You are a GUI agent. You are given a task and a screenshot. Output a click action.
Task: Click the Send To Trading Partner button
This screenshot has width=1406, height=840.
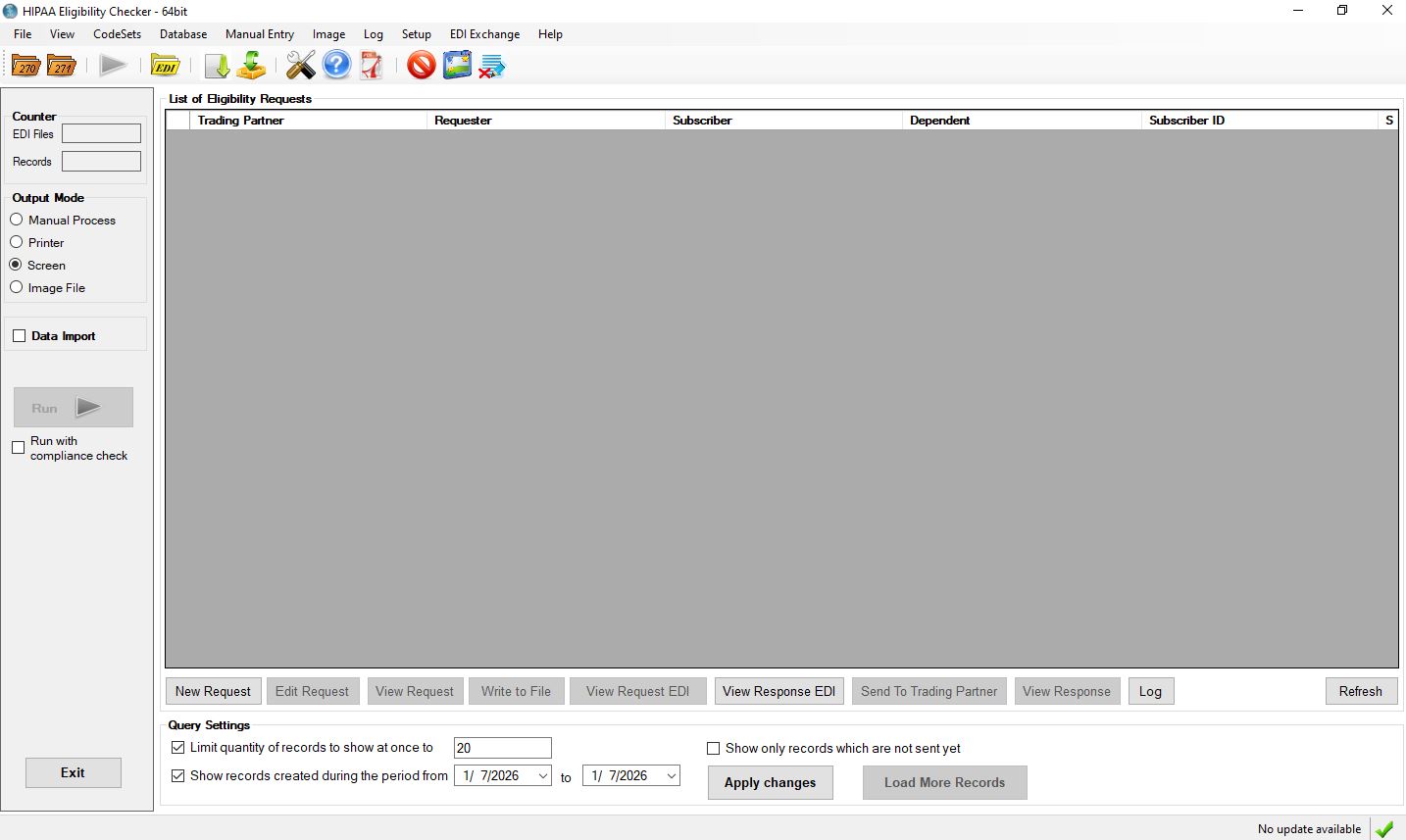(x=929, y=691)
